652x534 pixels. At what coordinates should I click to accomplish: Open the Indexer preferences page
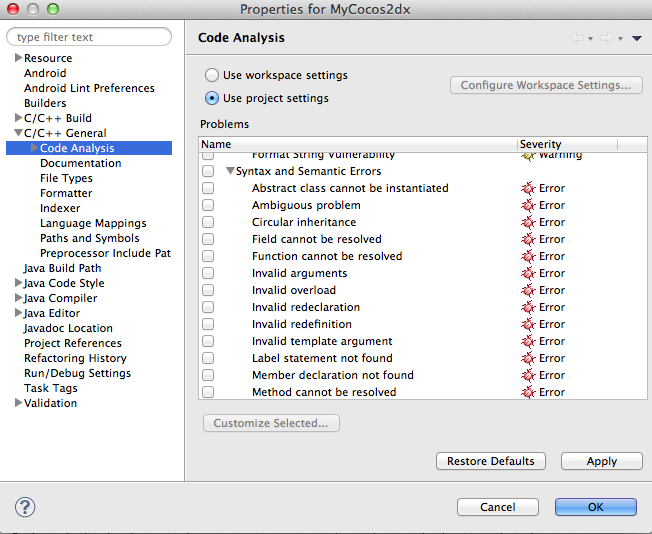60,208
